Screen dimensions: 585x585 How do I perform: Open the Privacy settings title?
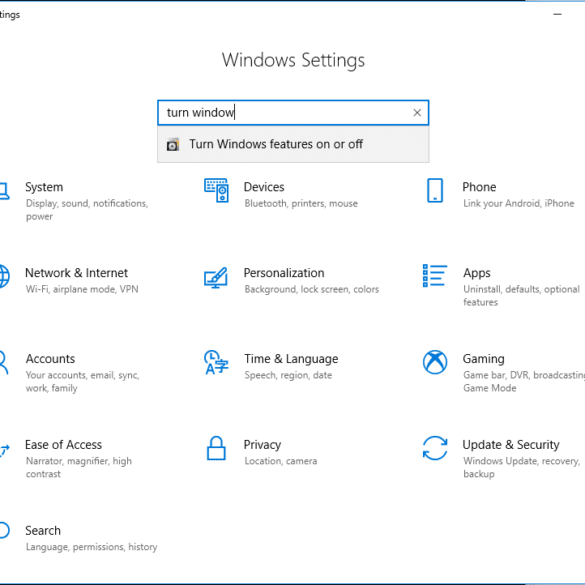(x=262, y=445)
